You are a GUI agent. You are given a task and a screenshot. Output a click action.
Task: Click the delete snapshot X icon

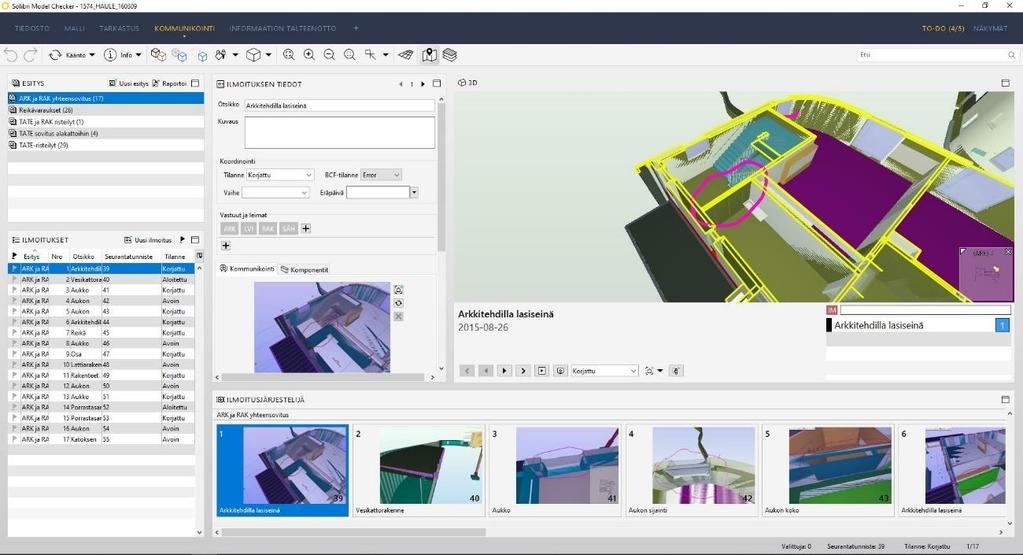coord(399,316)
